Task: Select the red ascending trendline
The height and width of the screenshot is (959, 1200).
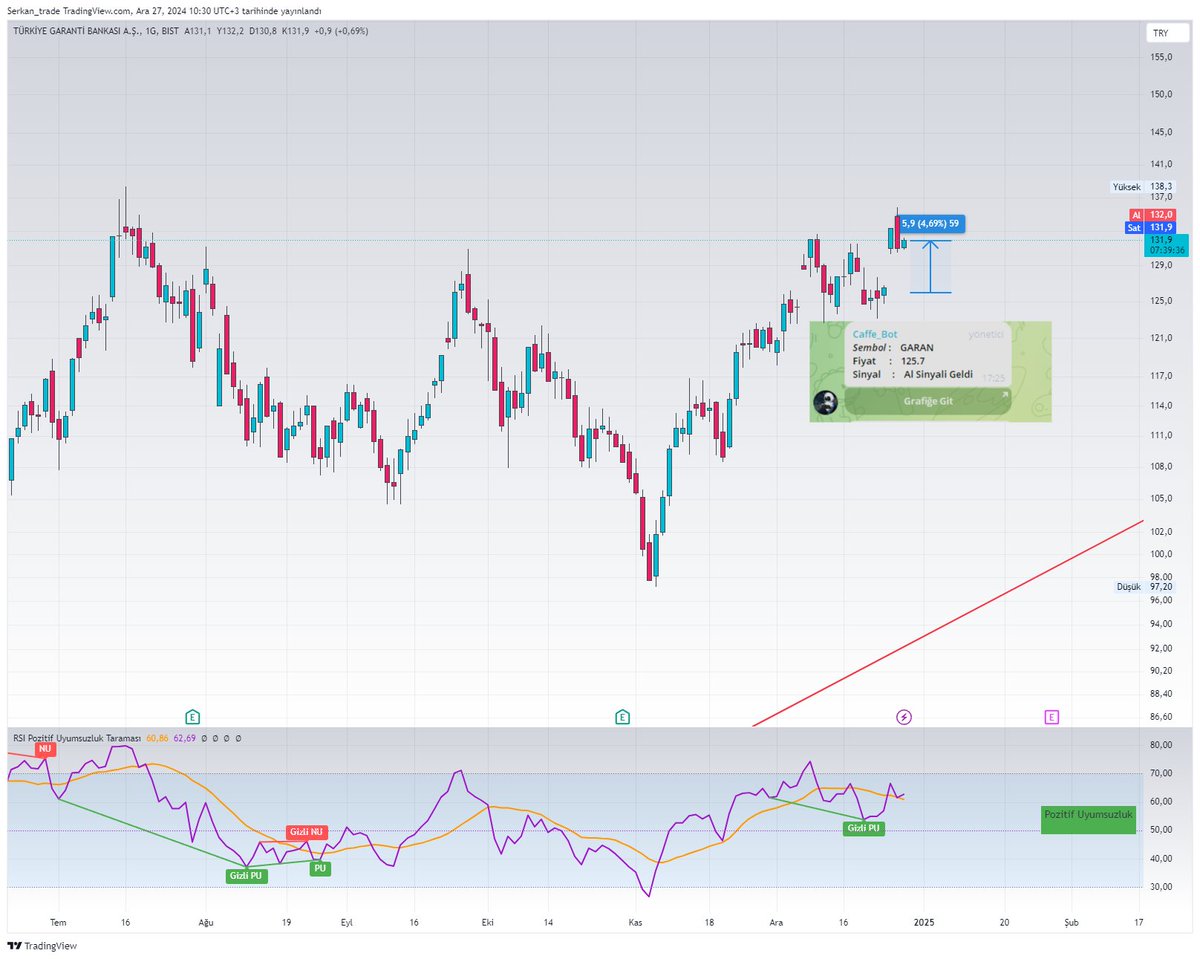Action: pyautogui.click(x=948, y=622)
